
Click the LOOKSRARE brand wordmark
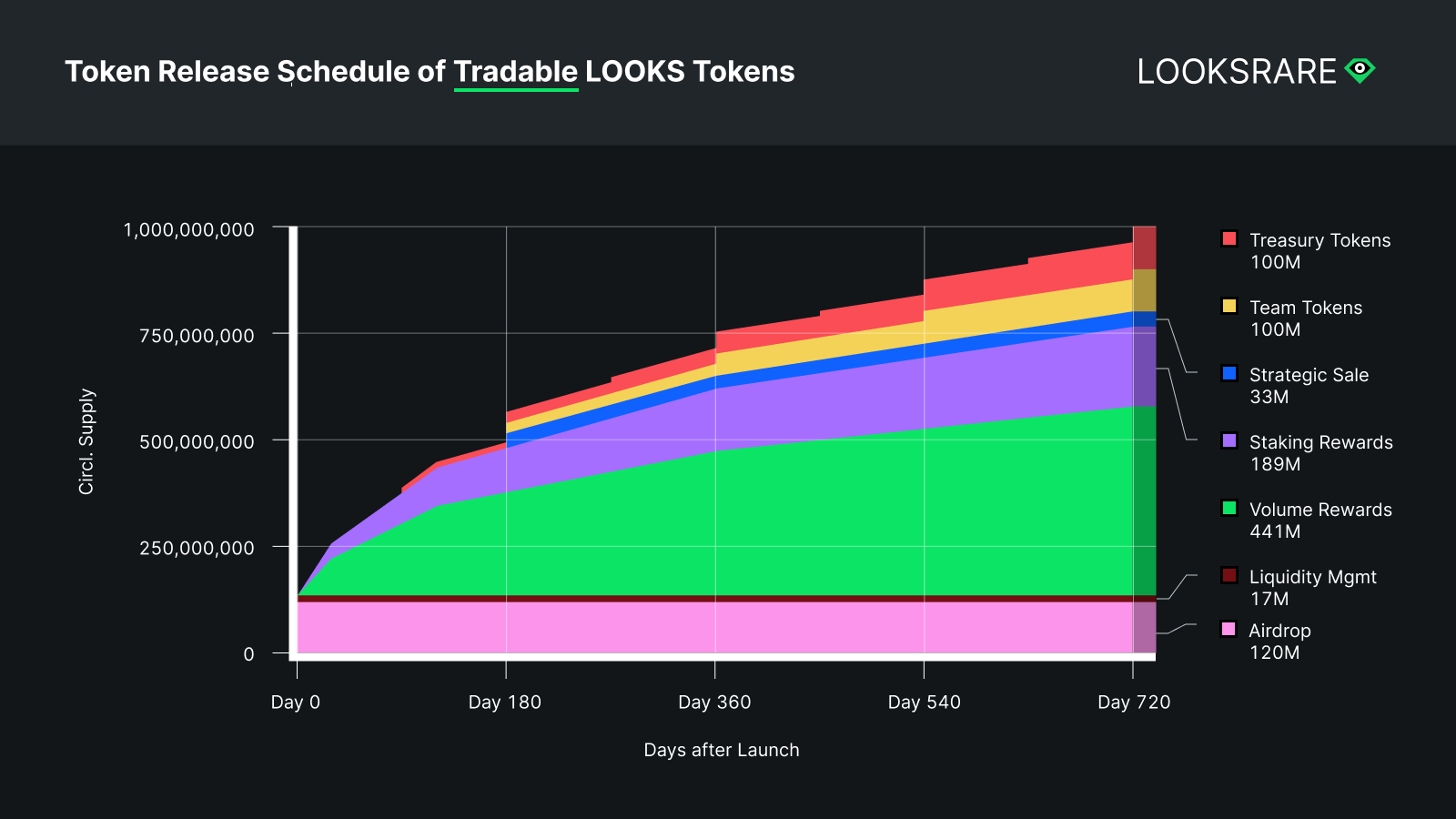[x=1237, y=72]
